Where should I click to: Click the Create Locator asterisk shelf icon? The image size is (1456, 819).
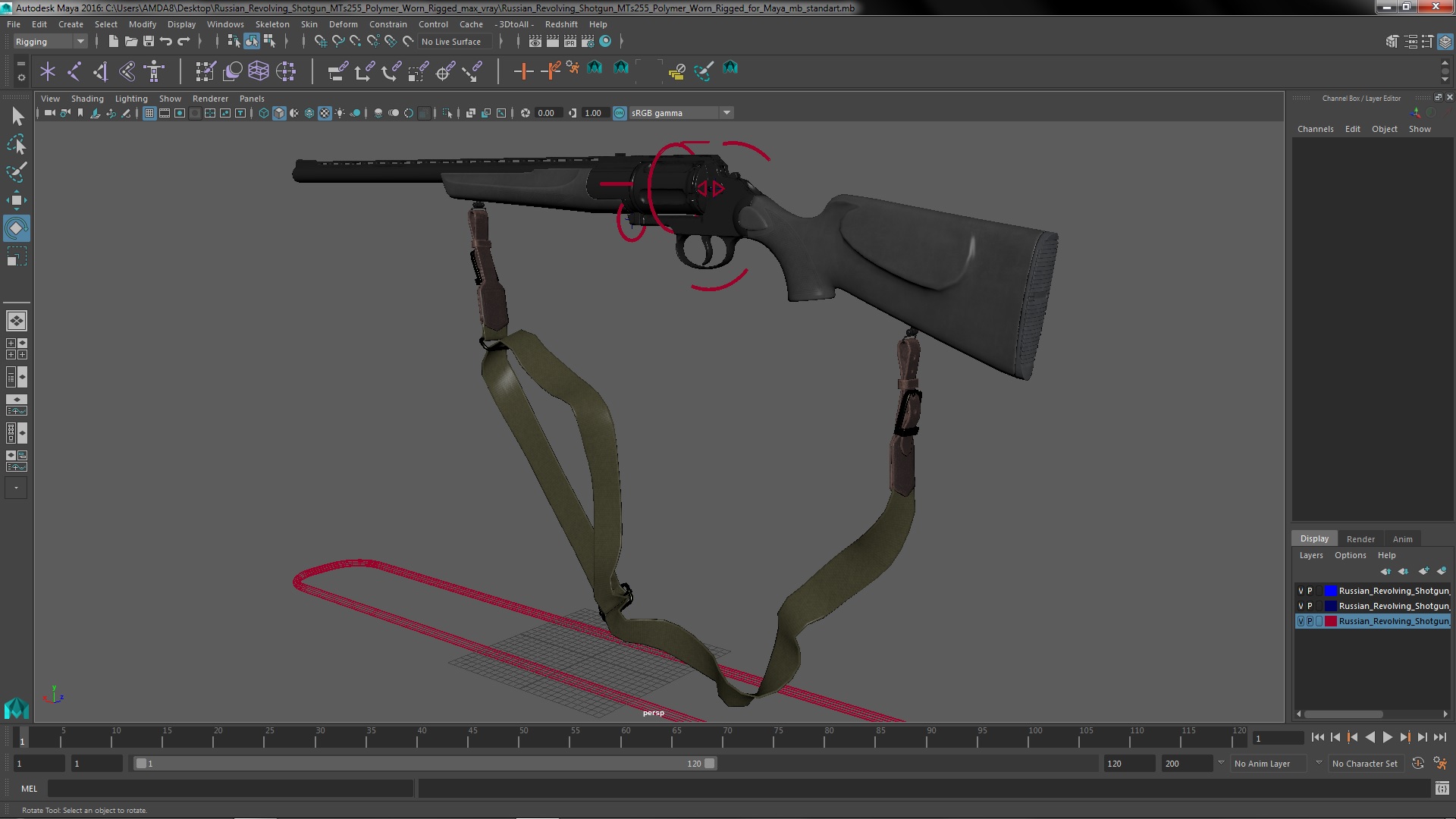click(x=48, y=71)
